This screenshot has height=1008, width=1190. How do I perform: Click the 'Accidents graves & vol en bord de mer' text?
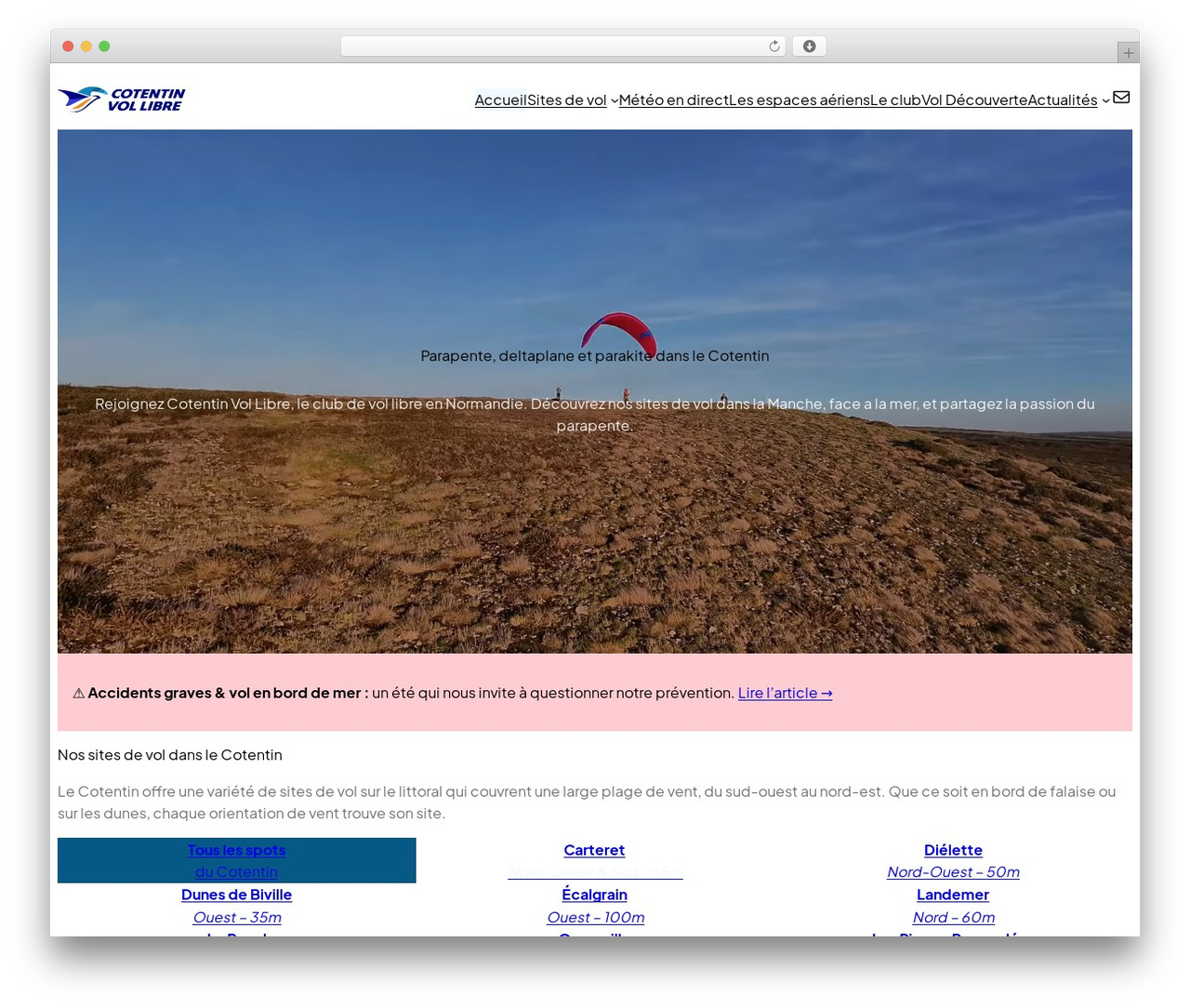tap(228, 693)
